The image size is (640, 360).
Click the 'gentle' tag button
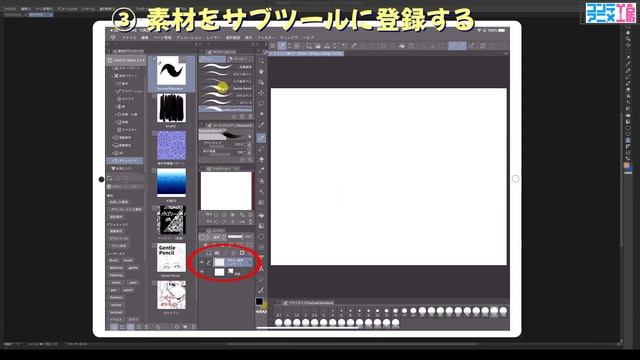click(x=133, y=268)
